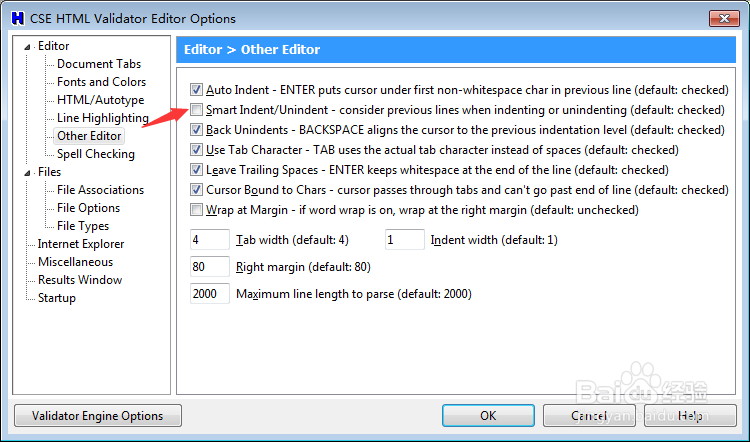
Task: Go to Spell Checking options
Action: coord(96,154)
